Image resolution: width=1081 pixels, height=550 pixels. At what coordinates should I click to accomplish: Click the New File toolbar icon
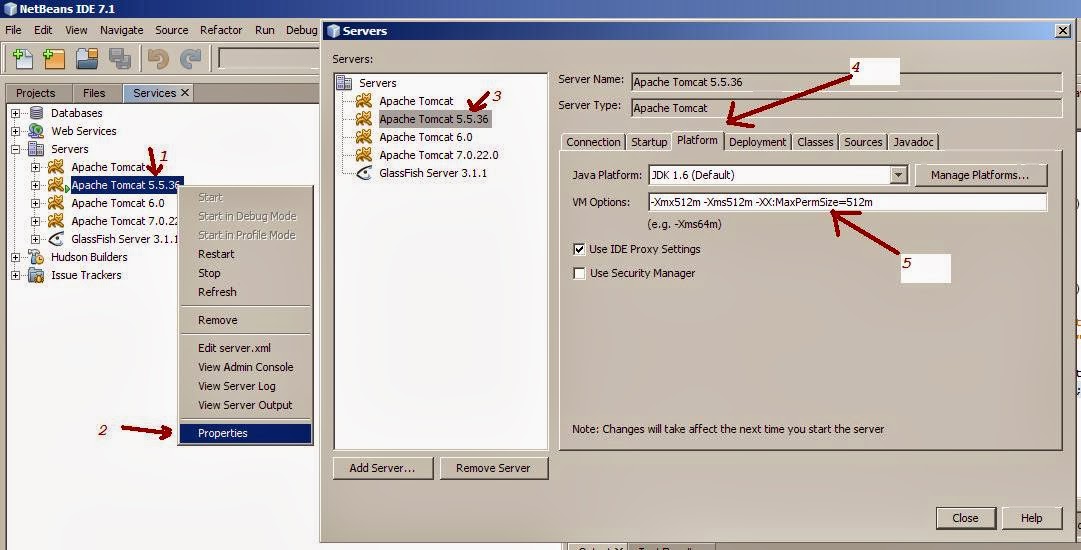pos(23,59)
